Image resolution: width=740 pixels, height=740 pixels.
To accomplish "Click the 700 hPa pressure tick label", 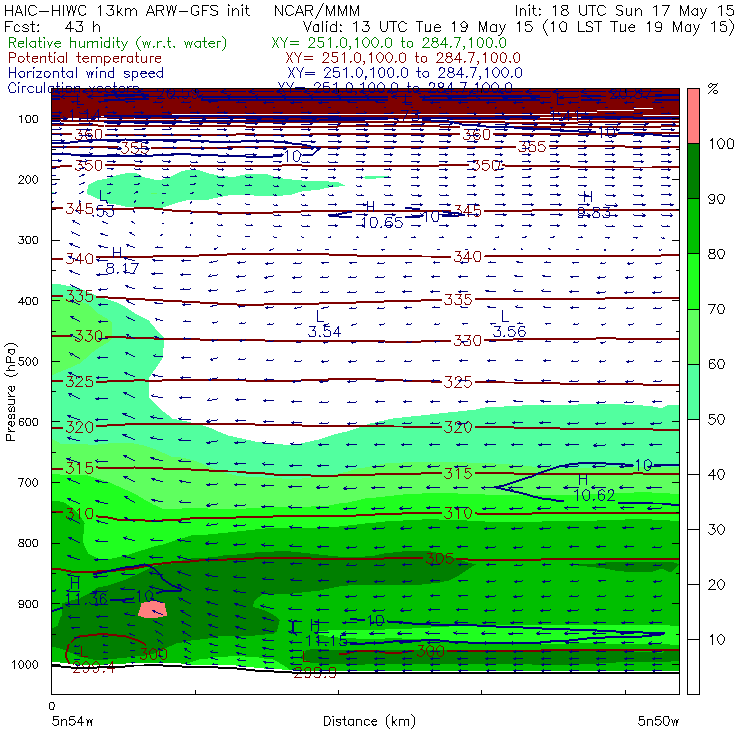I will point(28,483).
